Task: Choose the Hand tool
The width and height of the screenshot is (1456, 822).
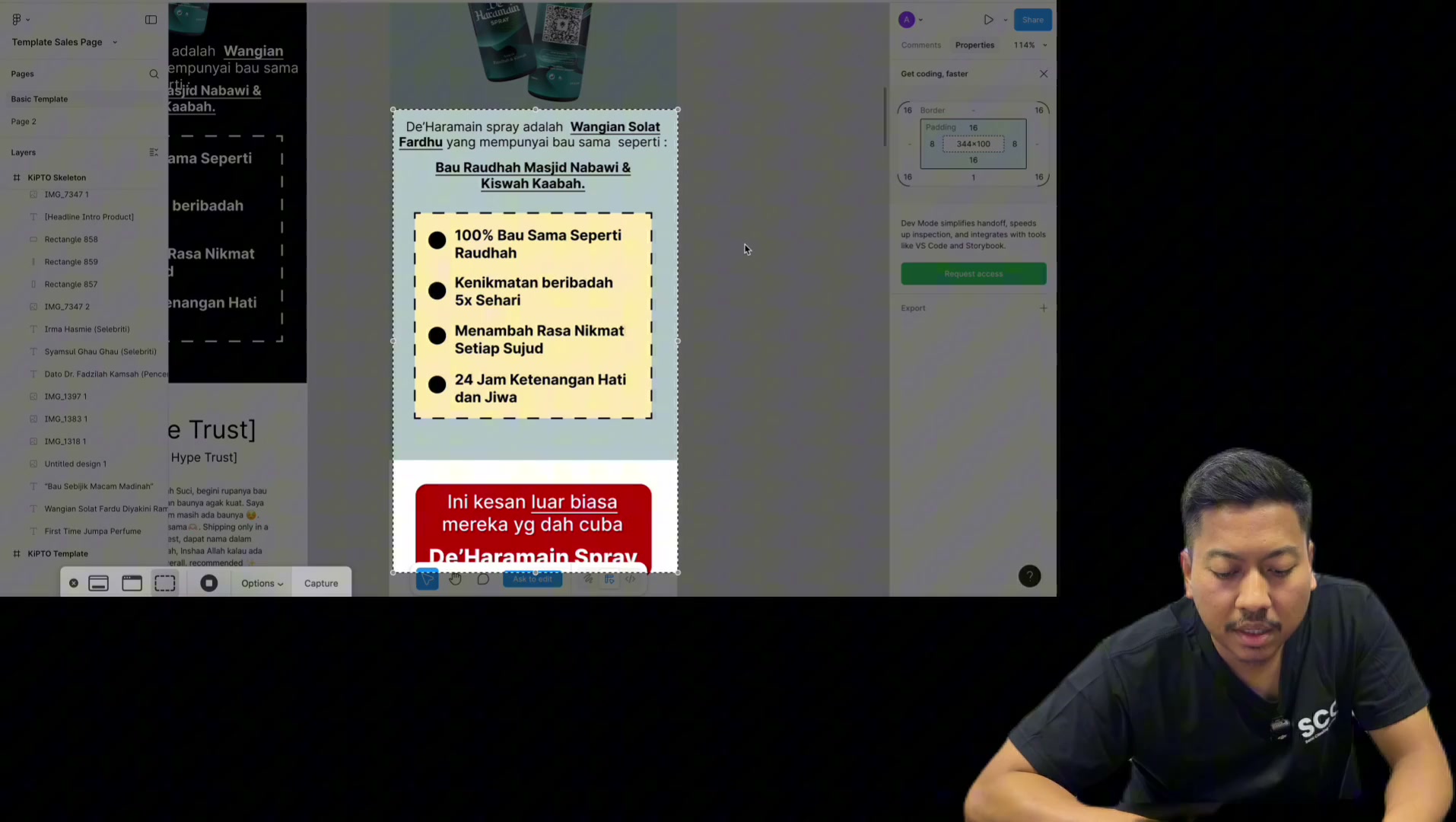Action: coord(455,579)
